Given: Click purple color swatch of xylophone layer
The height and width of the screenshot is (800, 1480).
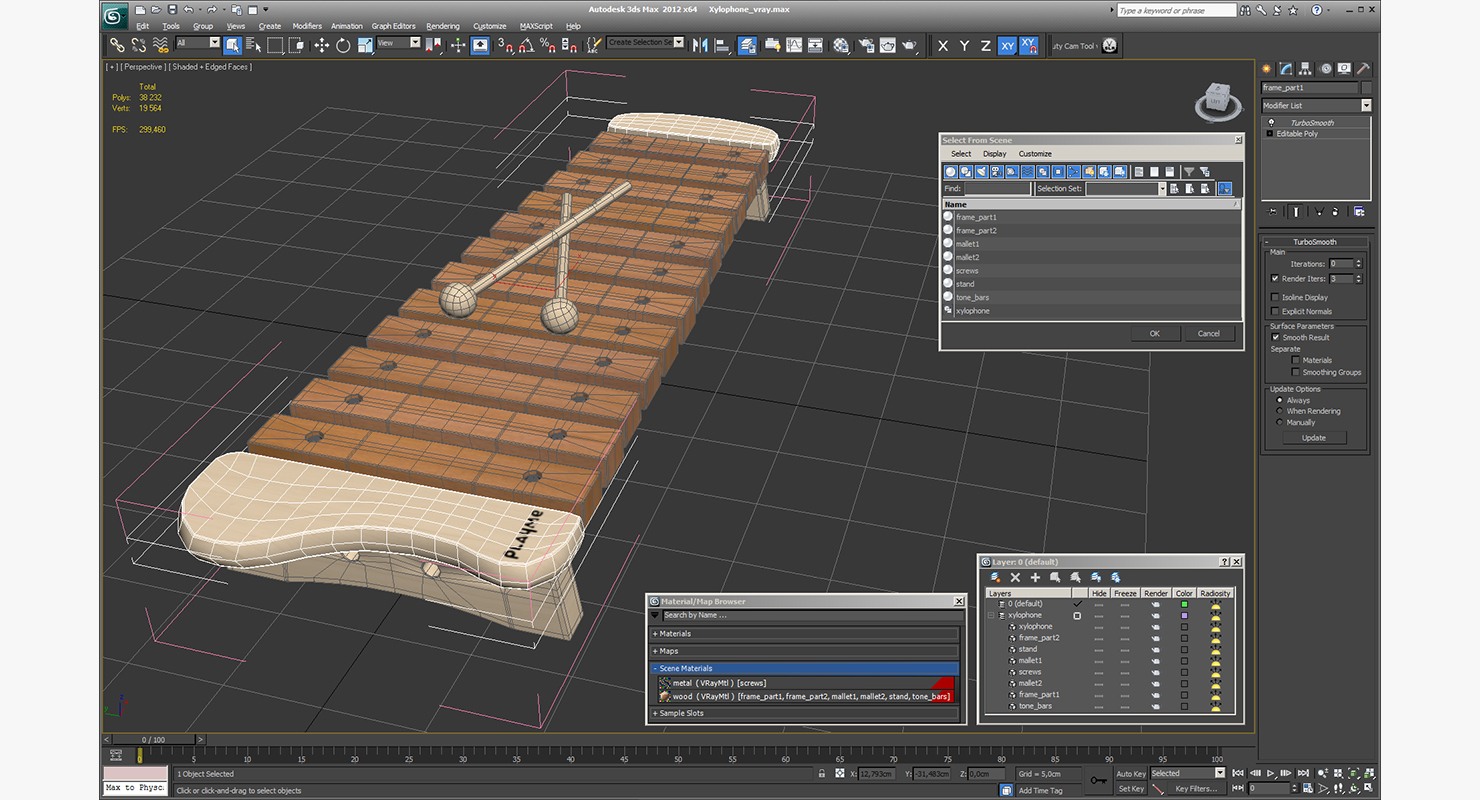Looking at the screenshot, I should [x=1184, y=615].
